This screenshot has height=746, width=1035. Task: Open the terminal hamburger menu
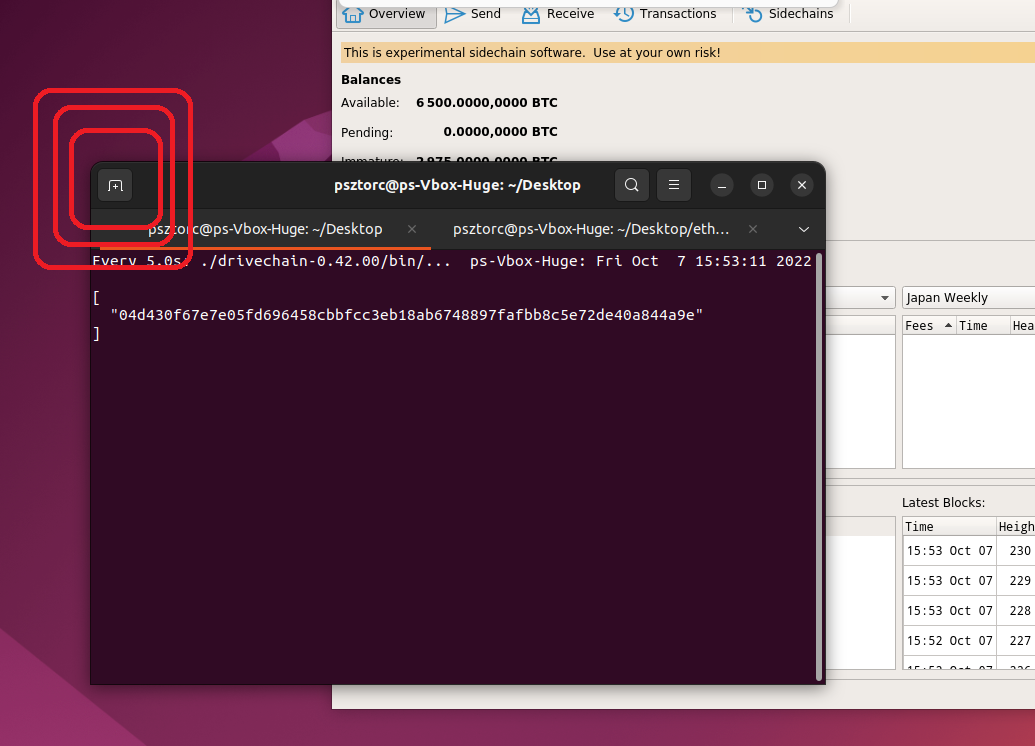point(674,185)
